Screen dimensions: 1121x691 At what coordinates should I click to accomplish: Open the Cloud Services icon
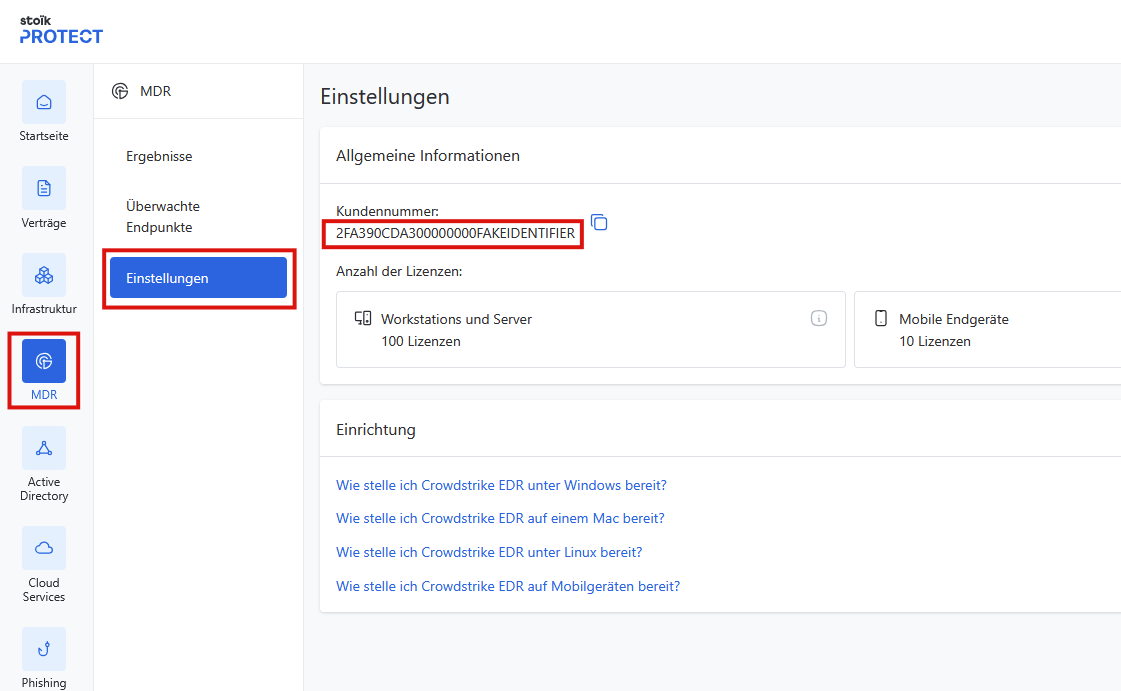pyautogui.click(x=44, y=548)
